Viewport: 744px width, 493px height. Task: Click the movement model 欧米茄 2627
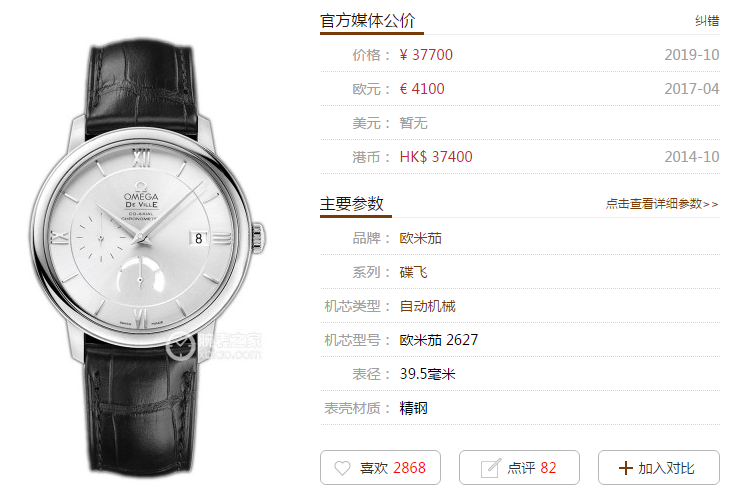(x=439, y=340)
